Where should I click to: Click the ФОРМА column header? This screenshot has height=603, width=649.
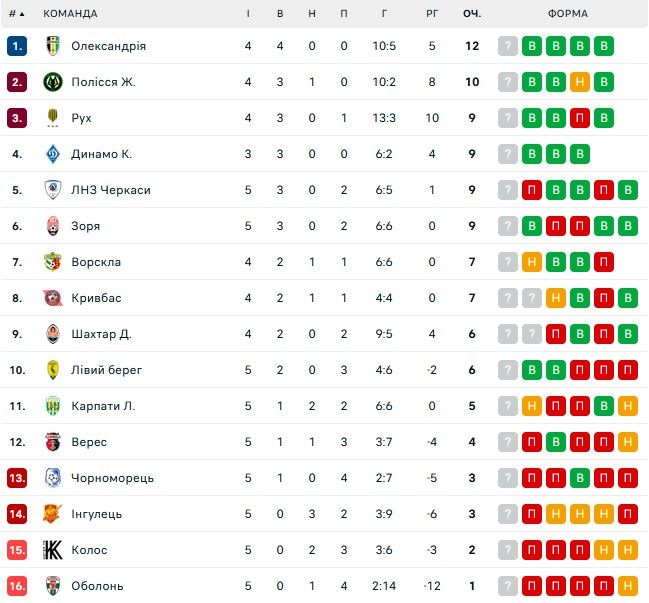click(568, 14)
